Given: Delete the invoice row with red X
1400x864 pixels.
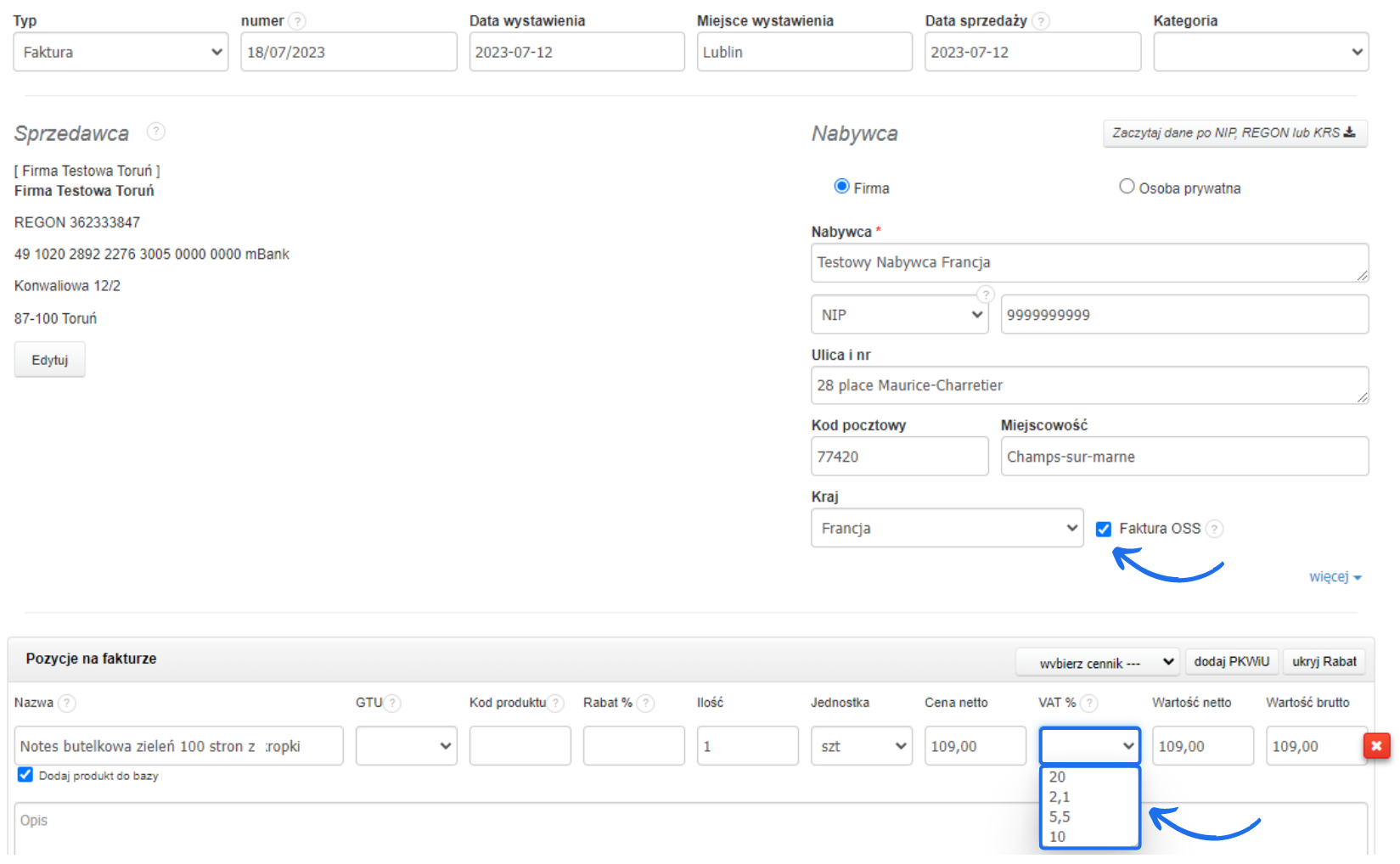Looking at the screenshot, I should click(x=1376, y=746).
